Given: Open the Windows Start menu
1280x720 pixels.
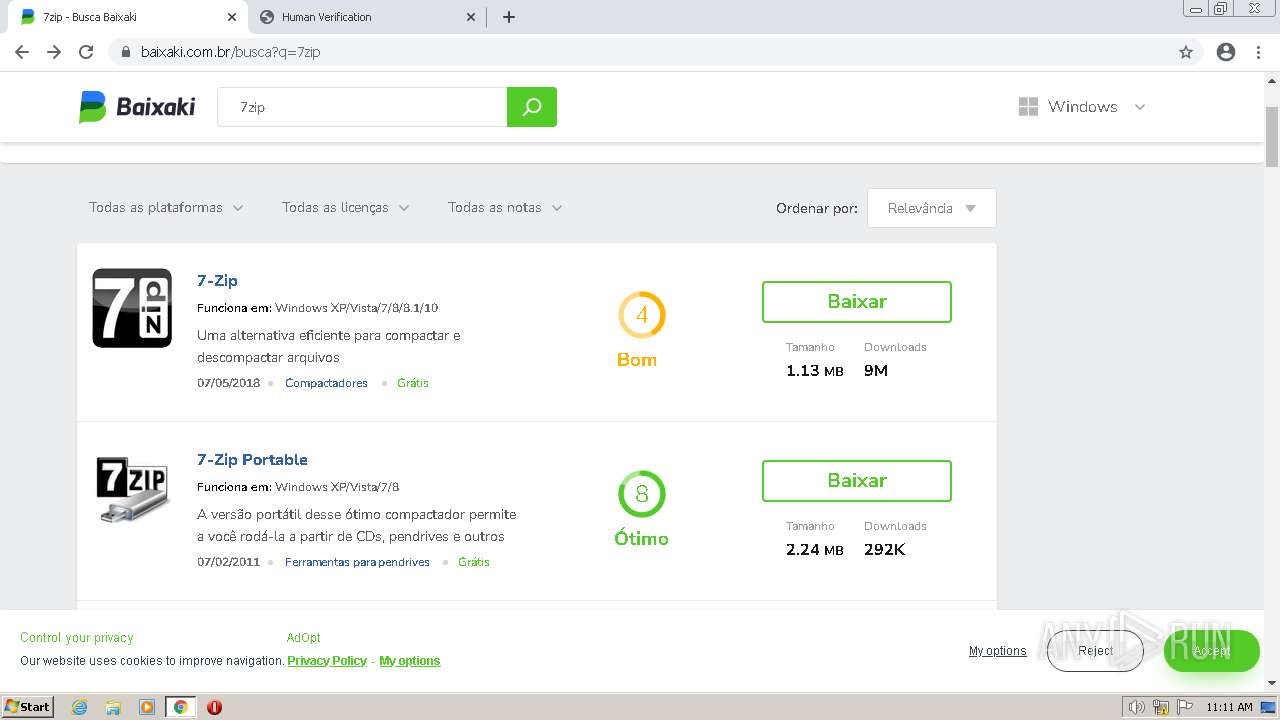Looking at the screenshot, I should pyautogui.click(x=27, y=707).
